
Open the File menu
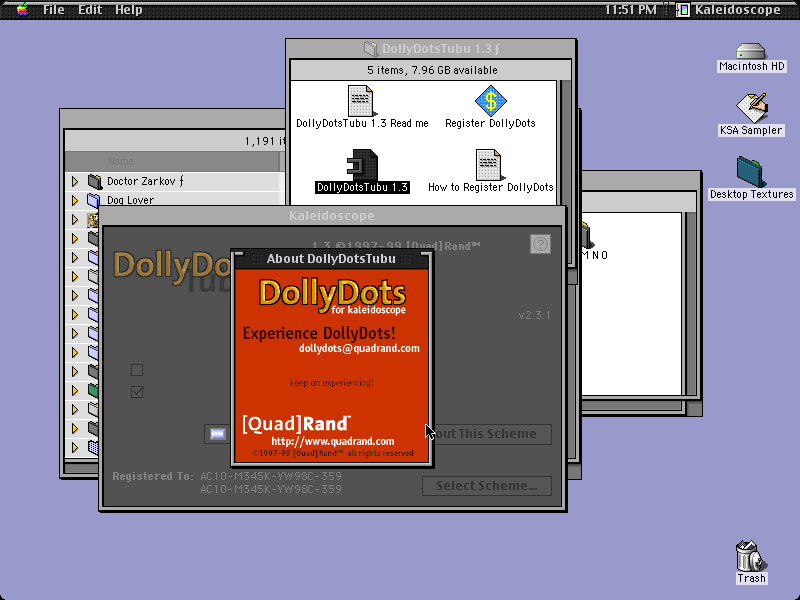[54, 10]
